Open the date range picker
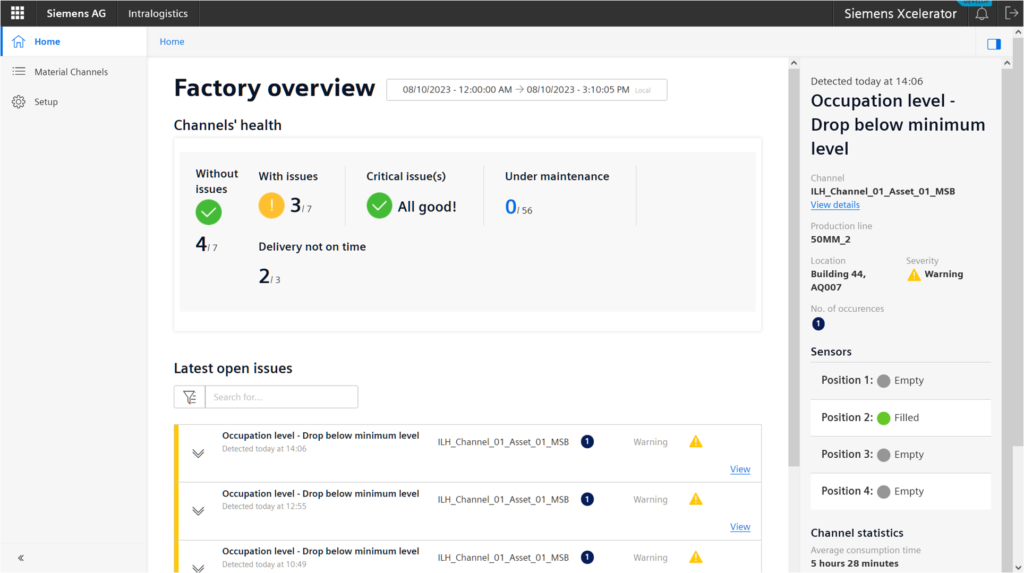Image resolution: width=1024 pixels, height=573 pixels. click(526, 90)
